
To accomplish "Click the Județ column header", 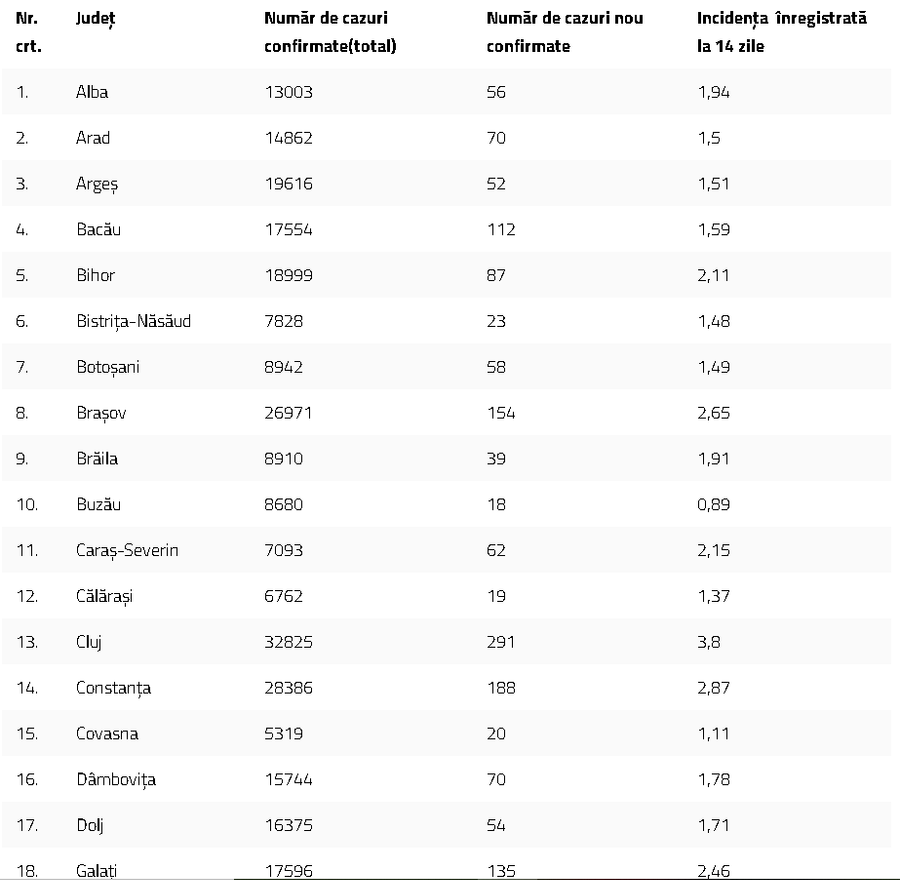I will pyautogui.click(x=95, y=19).
